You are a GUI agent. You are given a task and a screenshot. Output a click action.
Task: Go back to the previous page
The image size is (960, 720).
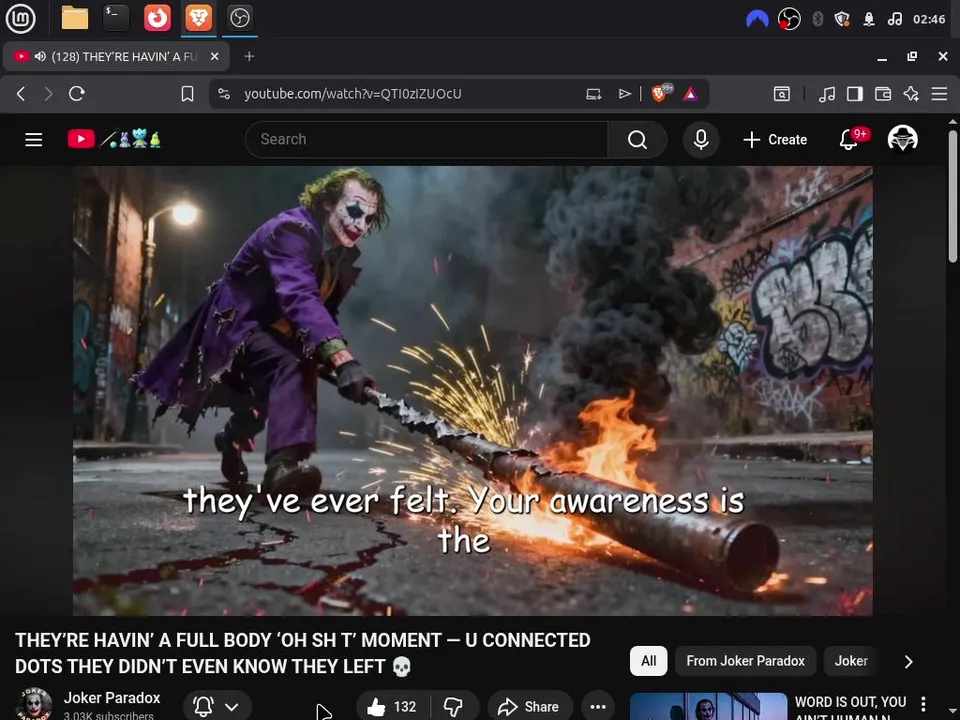click(x=21, y=94)
